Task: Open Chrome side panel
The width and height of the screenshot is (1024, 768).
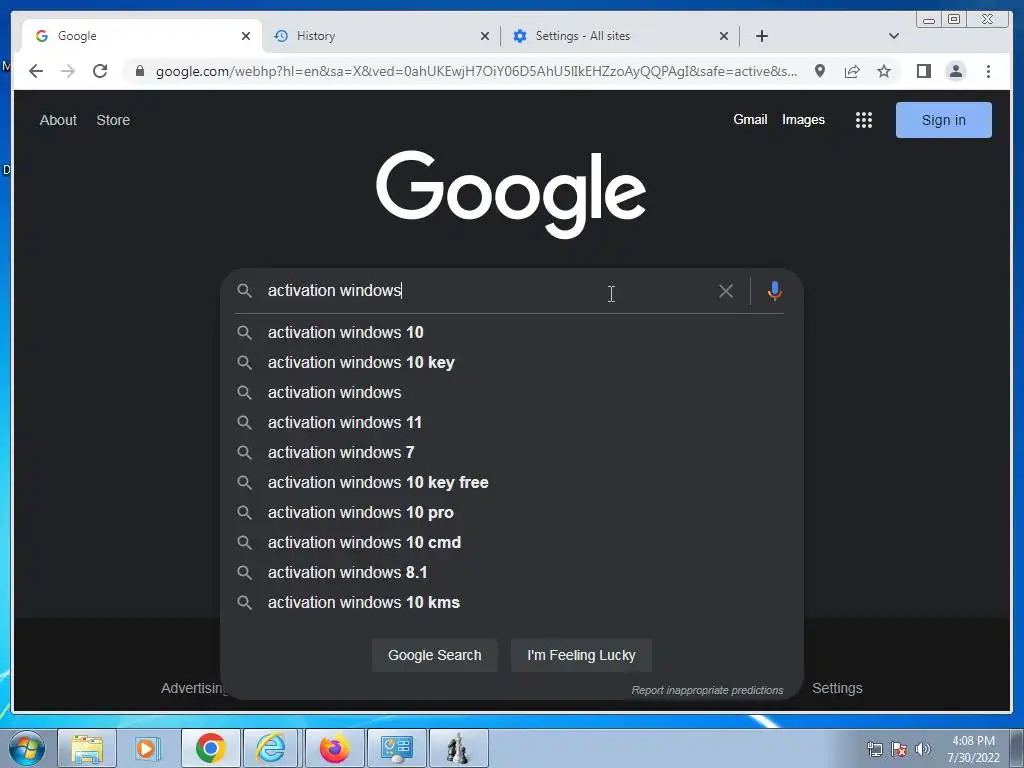Action: pos(923,71)
